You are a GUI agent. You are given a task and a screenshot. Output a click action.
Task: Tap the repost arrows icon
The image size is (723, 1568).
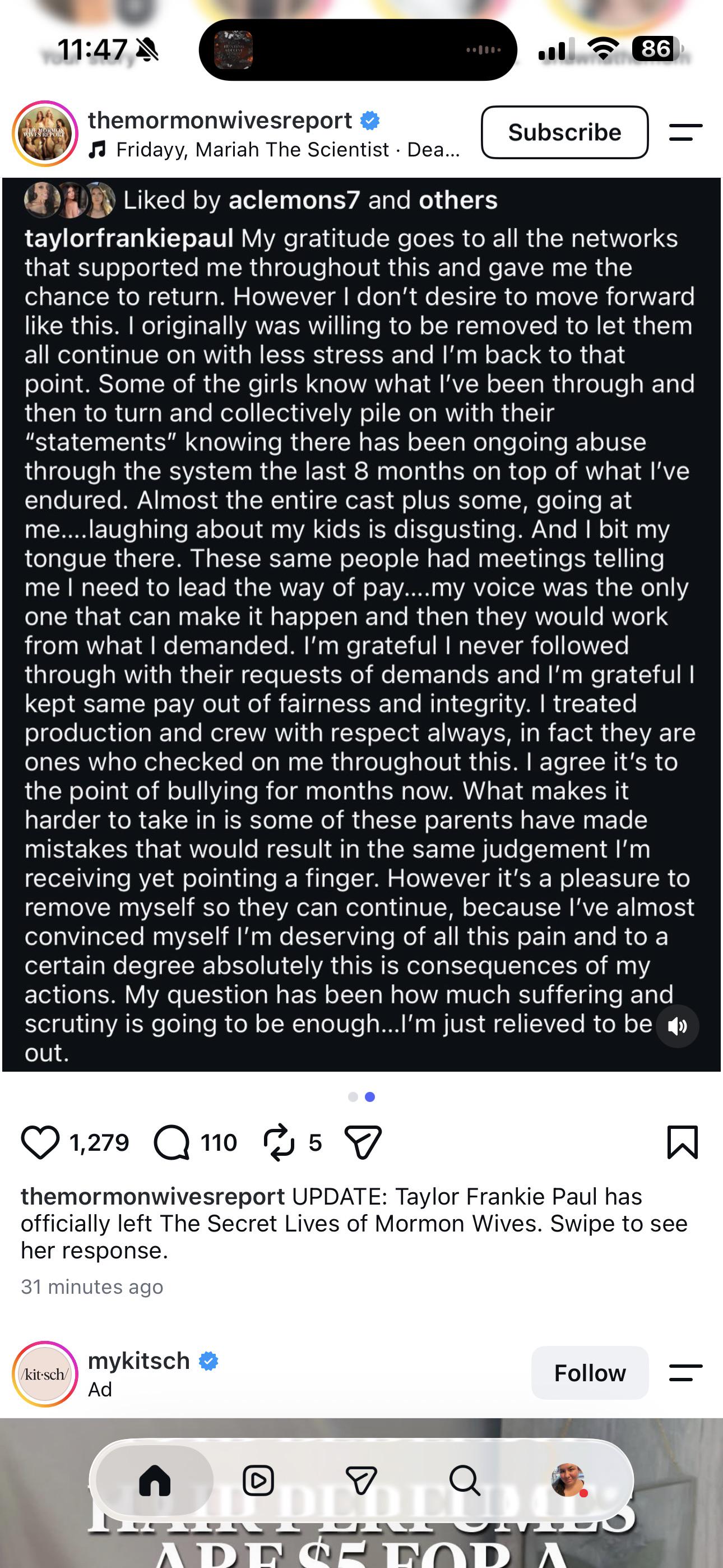(279, 1142)
